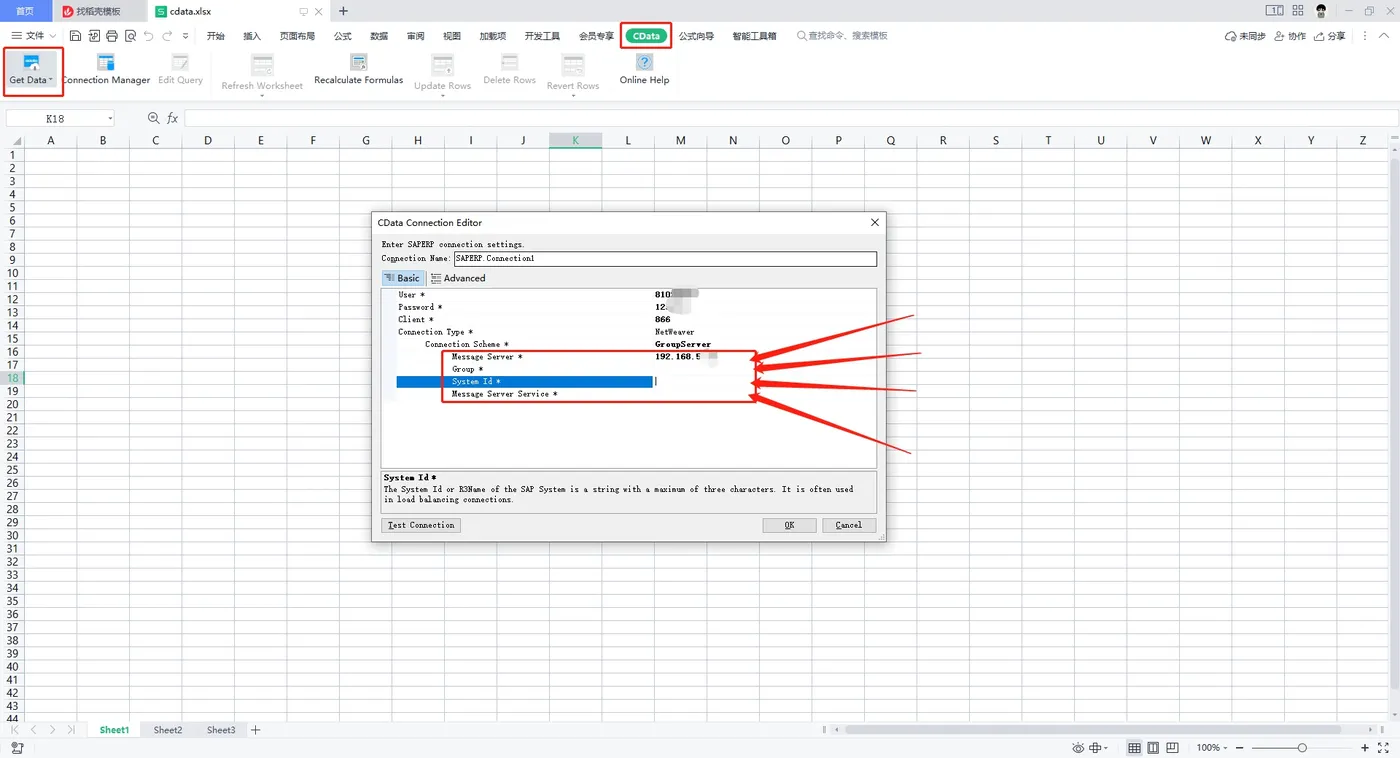This screenshot has width=1400, height=758.
Task: Switch to the 数据 ribbon tab
Action: tap(379, 36)
